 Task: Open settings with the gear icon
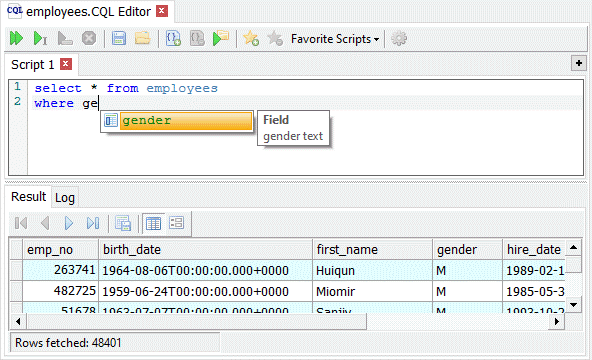[x=399, y=38]
